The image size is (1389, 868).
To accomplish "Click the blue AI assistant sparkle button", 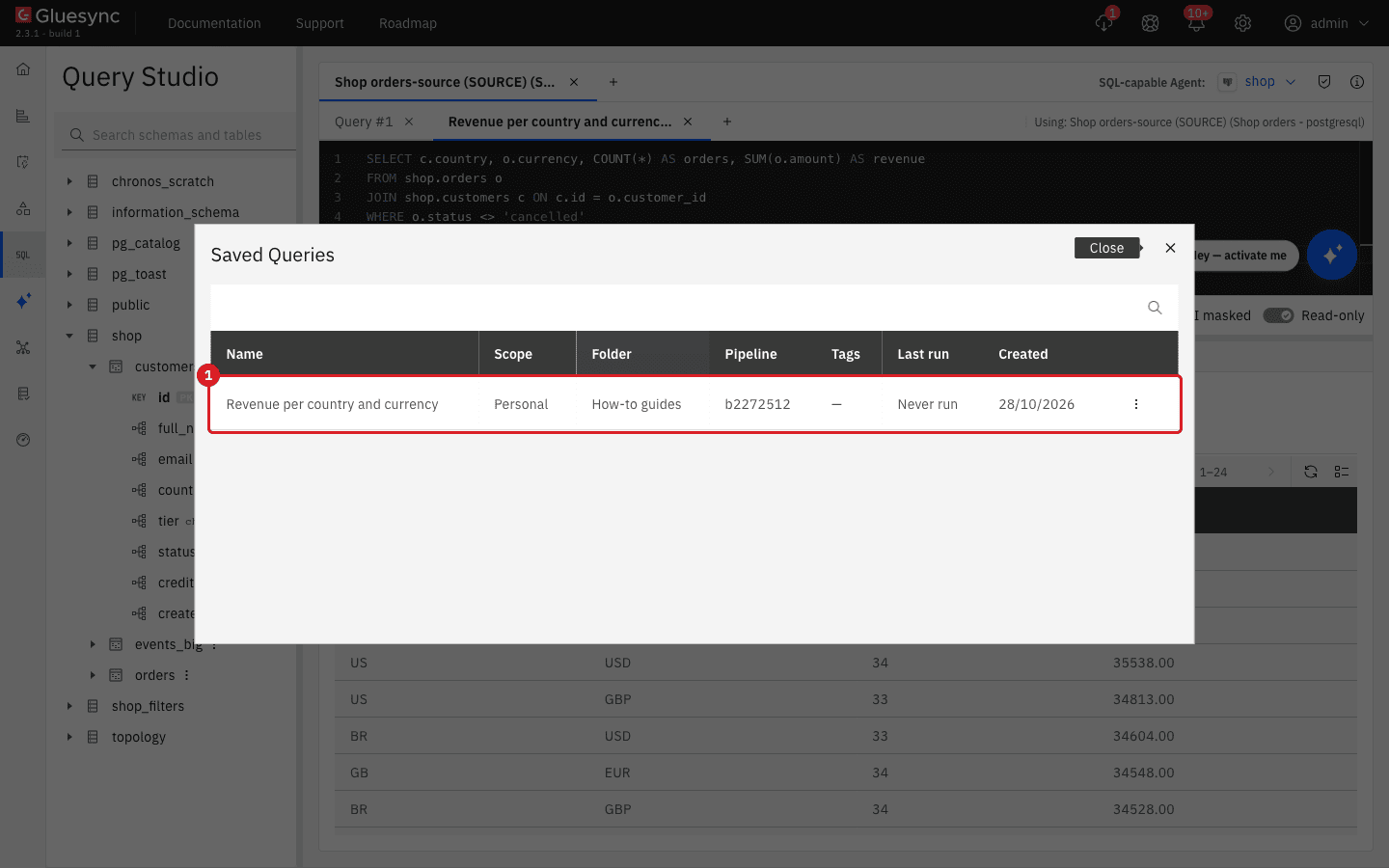I will click(x=1332, y=255).
